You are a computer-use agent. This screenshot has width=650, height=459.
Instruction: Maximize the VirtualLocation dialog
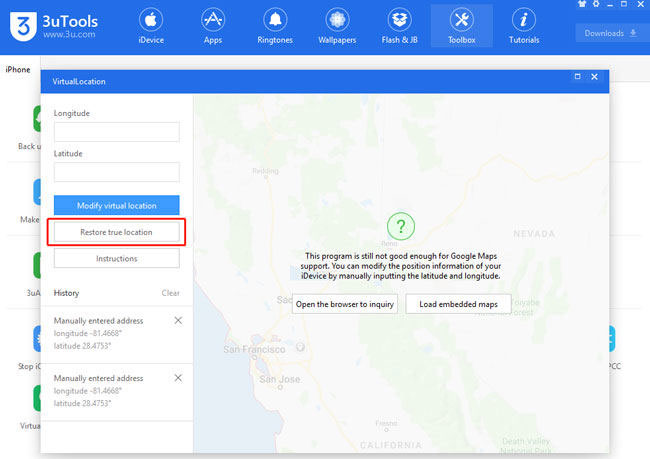coord(577,77)
